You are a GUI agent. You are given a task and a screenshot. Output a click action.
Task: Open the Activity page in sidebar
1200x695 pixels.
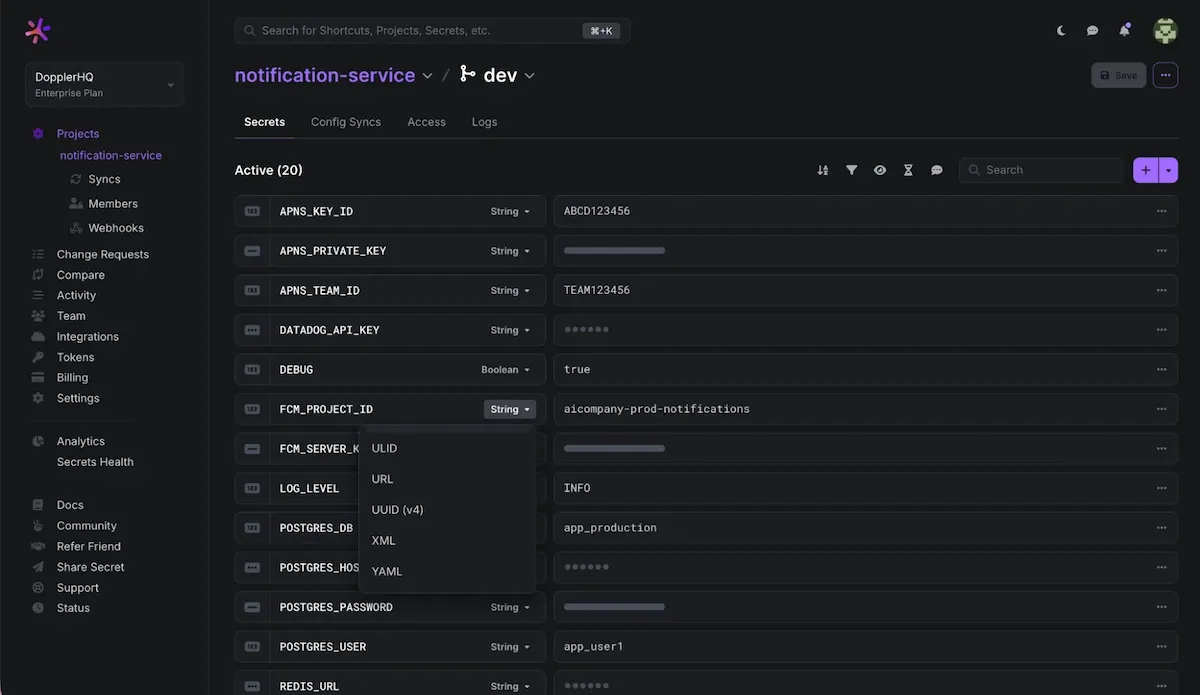pyautogui.click(x=76, y=295)
